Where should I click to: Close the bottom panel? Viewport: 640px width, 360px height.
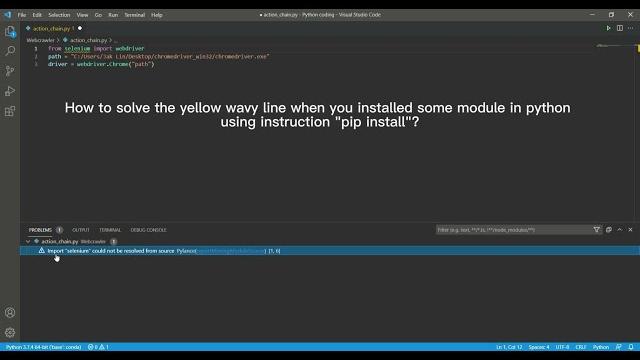pyautogui.click(x=630, y=230)
